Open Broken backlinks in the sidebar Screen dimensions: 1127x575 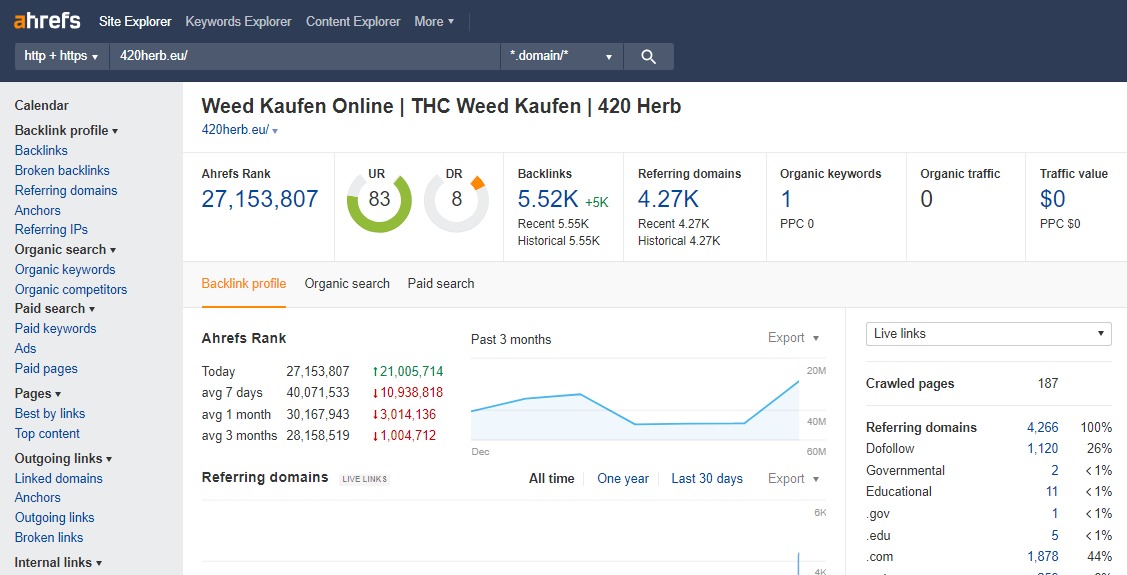pos(62,171)
